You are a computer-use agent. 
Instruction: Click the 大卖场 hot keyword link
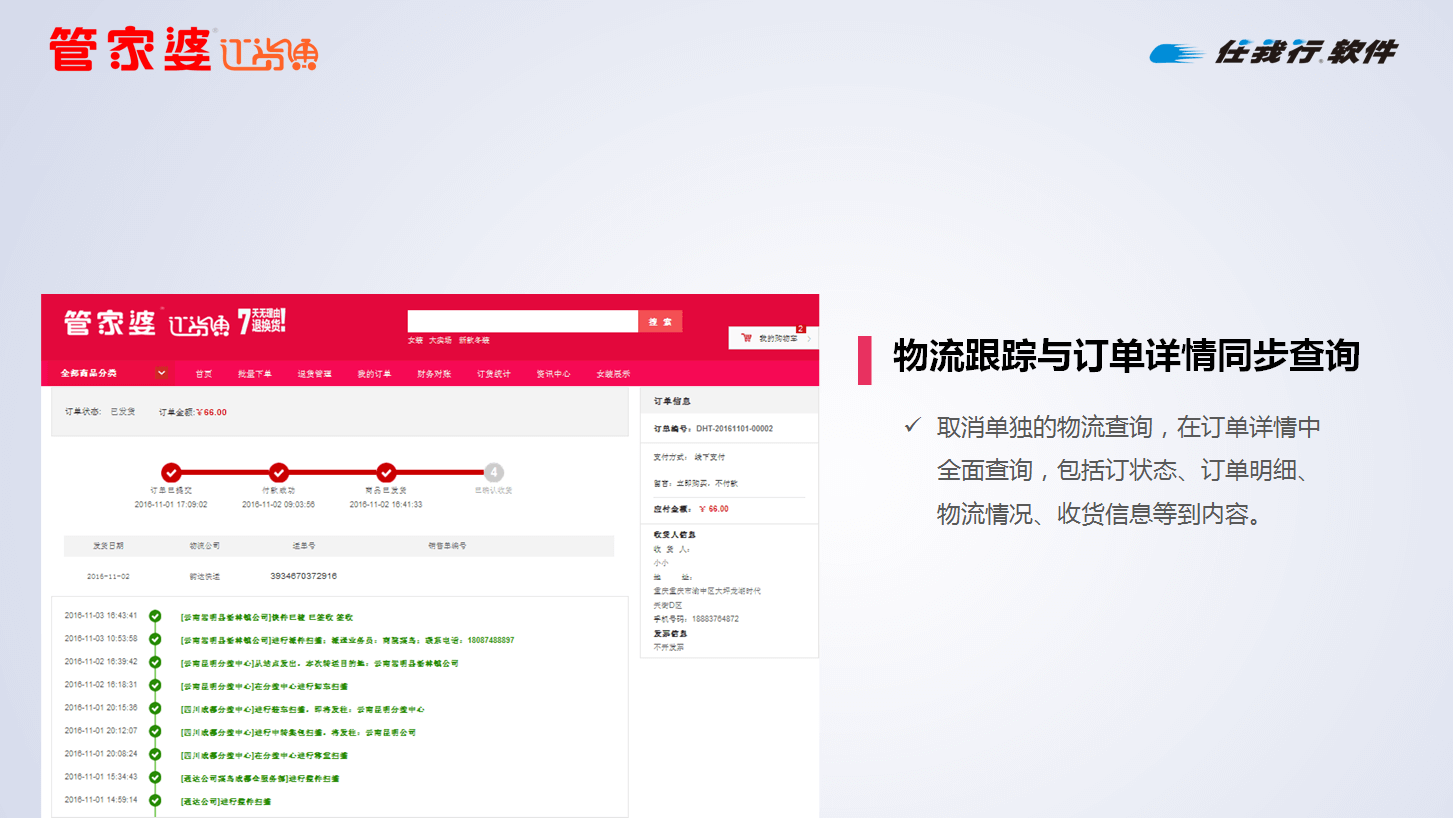440,341
